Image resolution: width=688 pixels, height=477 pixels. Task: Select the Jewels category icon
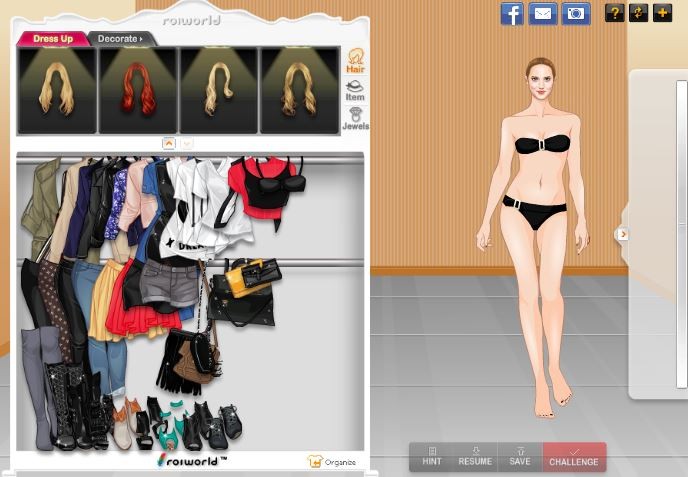[x=355, y=119]
